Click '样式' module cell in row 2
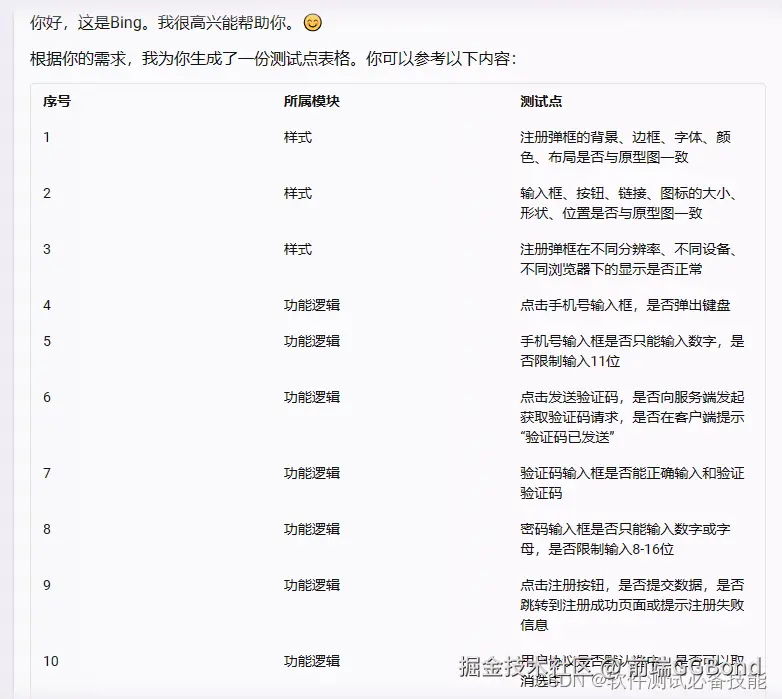Screen dimensions: 782x699 point(298,193)
